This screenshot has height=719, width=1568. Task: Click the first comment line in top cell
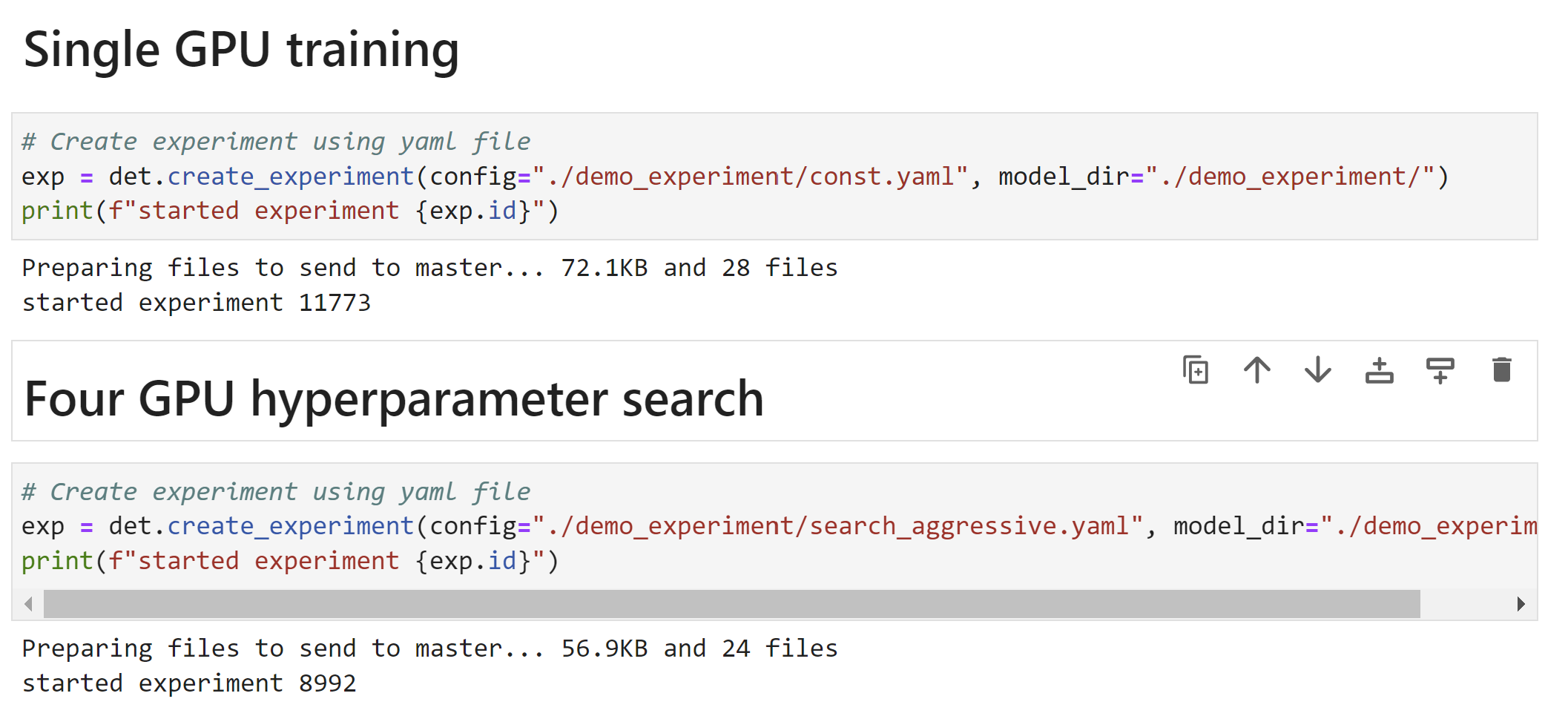click(x=276, y=142)
